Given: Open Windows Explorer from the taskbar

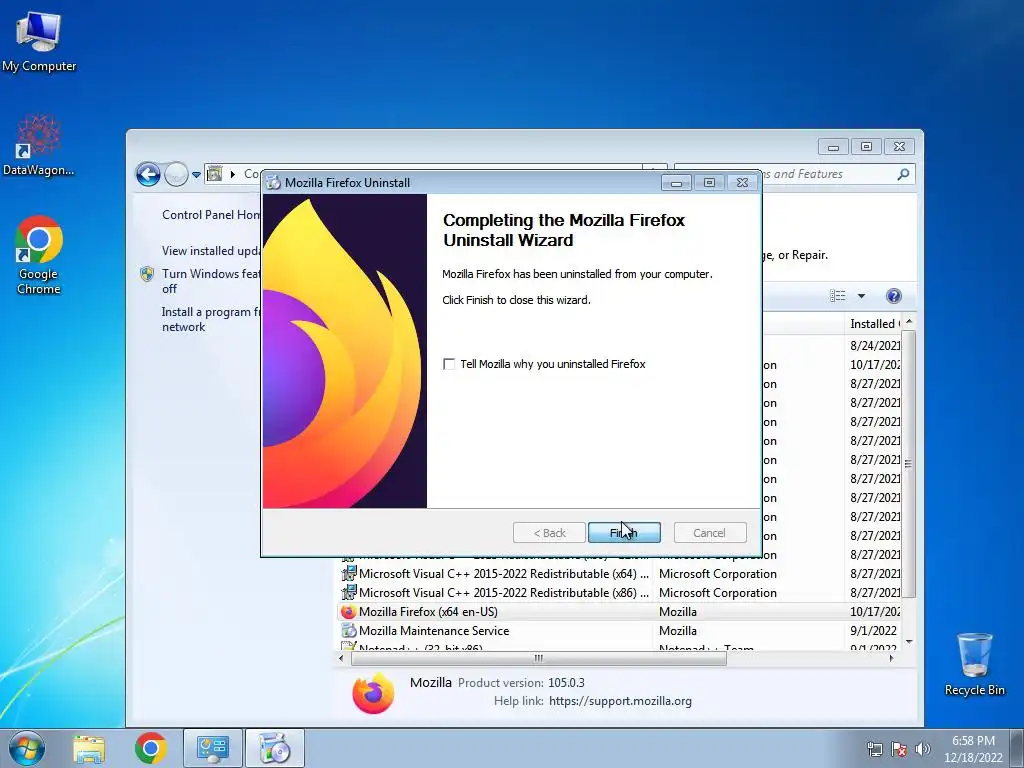Looking at the screenshot, I should (89, 748).
